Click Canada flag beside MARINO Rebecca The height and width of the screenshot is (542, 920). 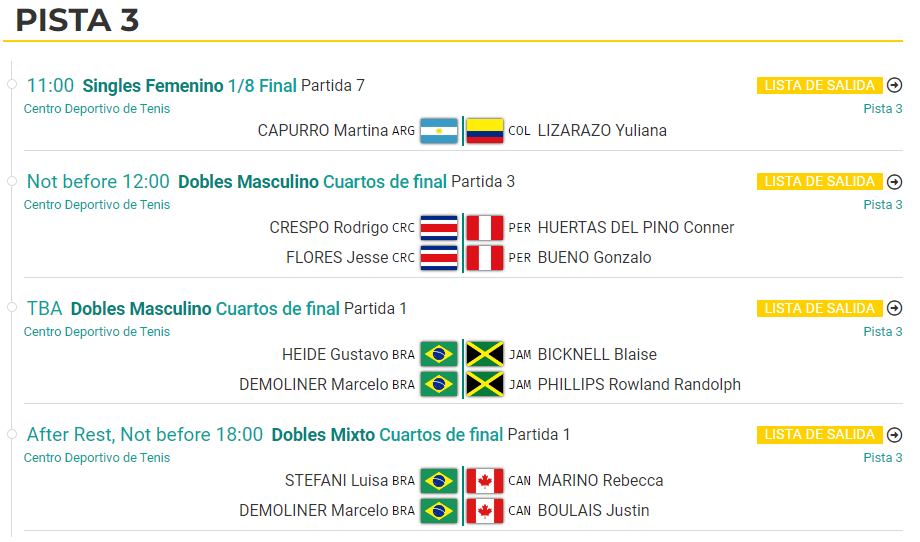pos(485,481)
